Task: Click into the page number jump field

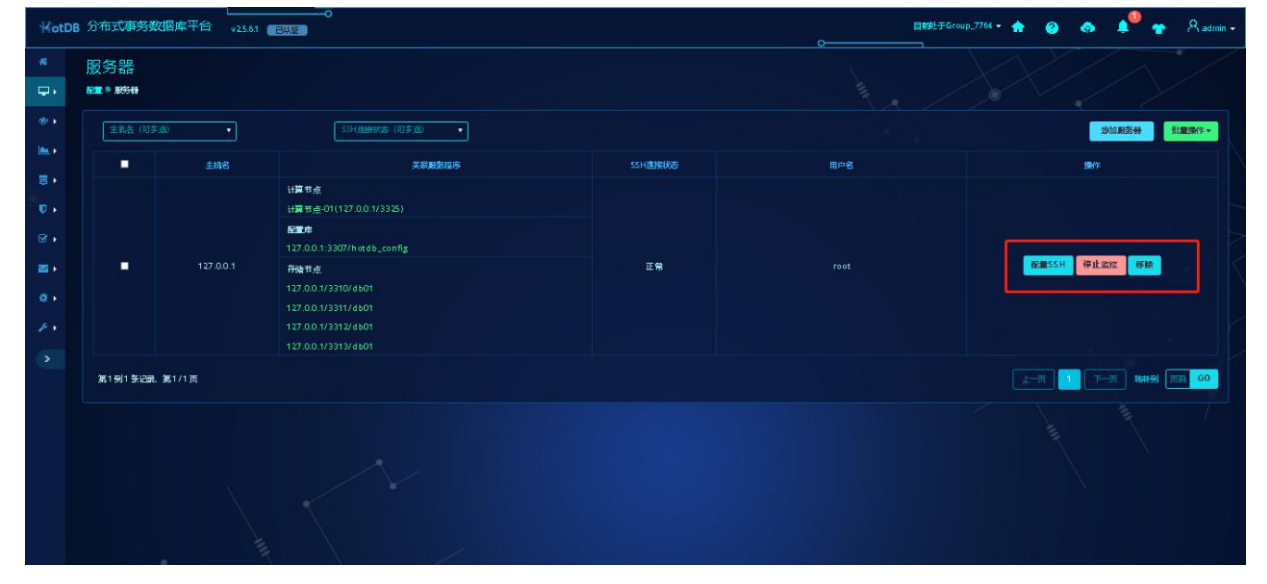Action: coord(1178,379)
